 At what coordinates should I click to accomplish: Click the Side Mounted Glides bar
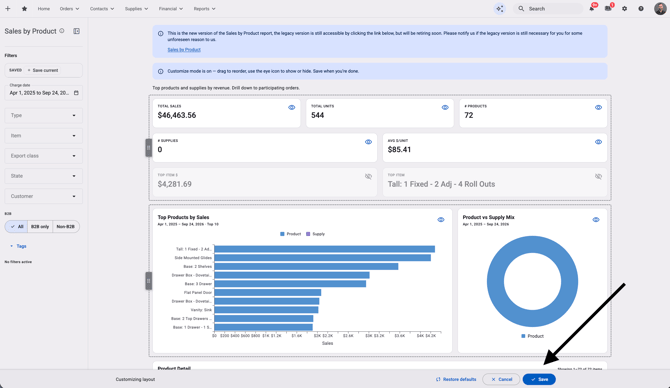pyautogui.click(x=323, y=258)
